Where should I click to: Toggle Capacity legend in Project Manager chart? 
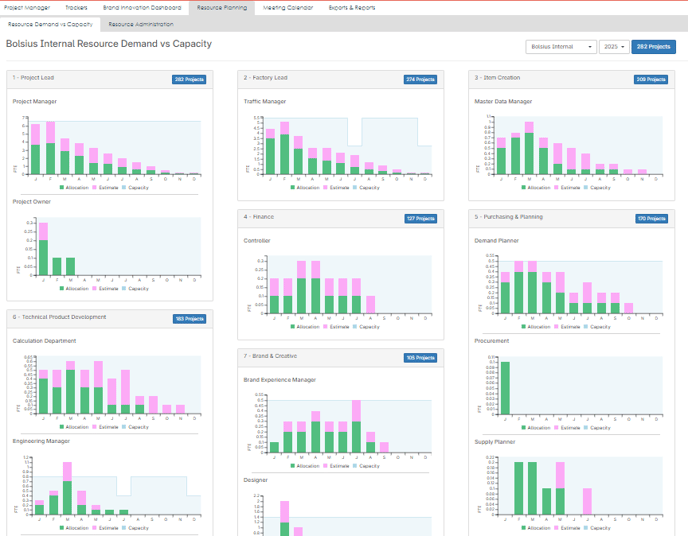tap(135, 188)
